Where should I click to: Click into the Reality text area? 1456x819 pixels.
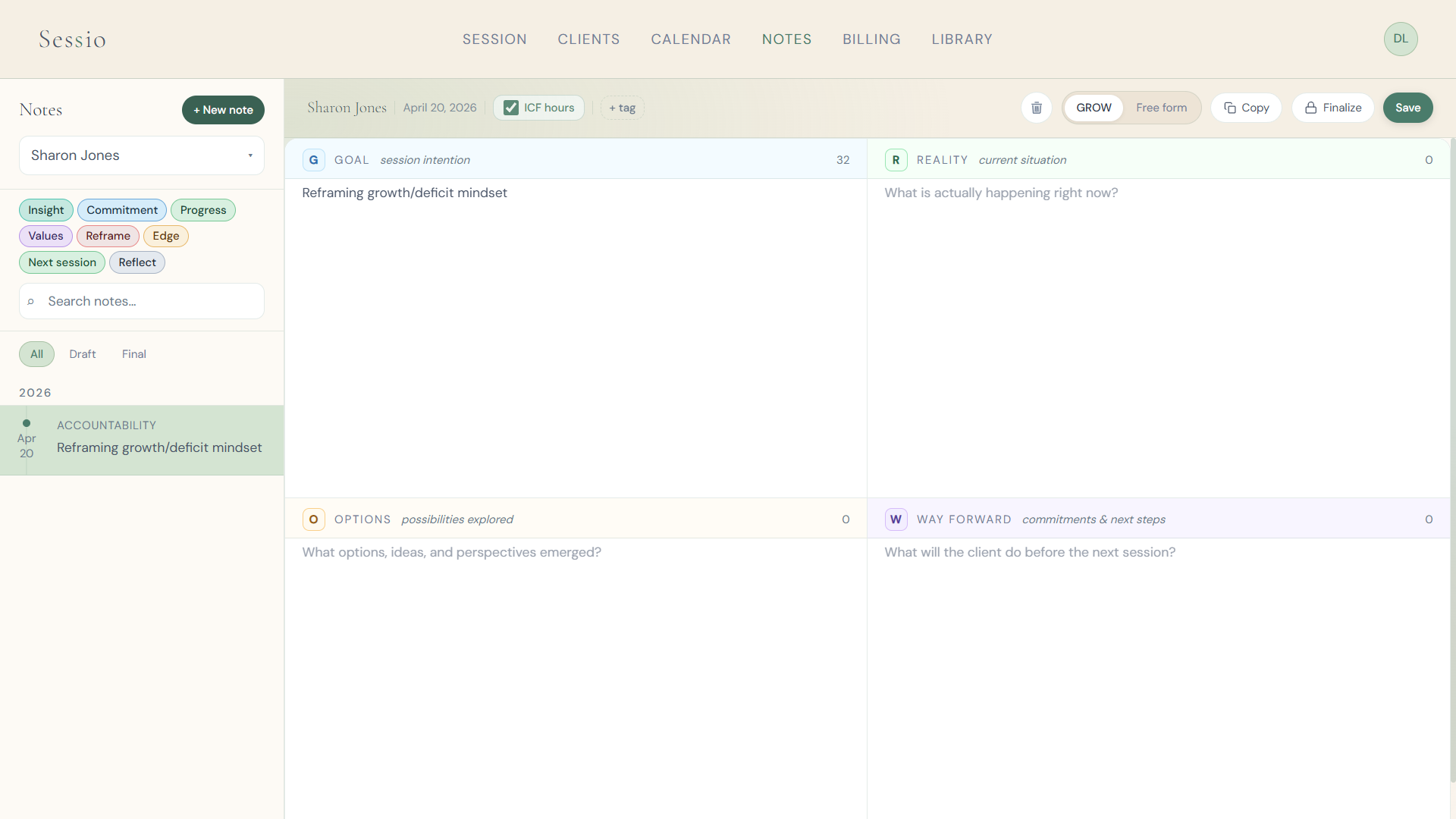[1158, 337]
